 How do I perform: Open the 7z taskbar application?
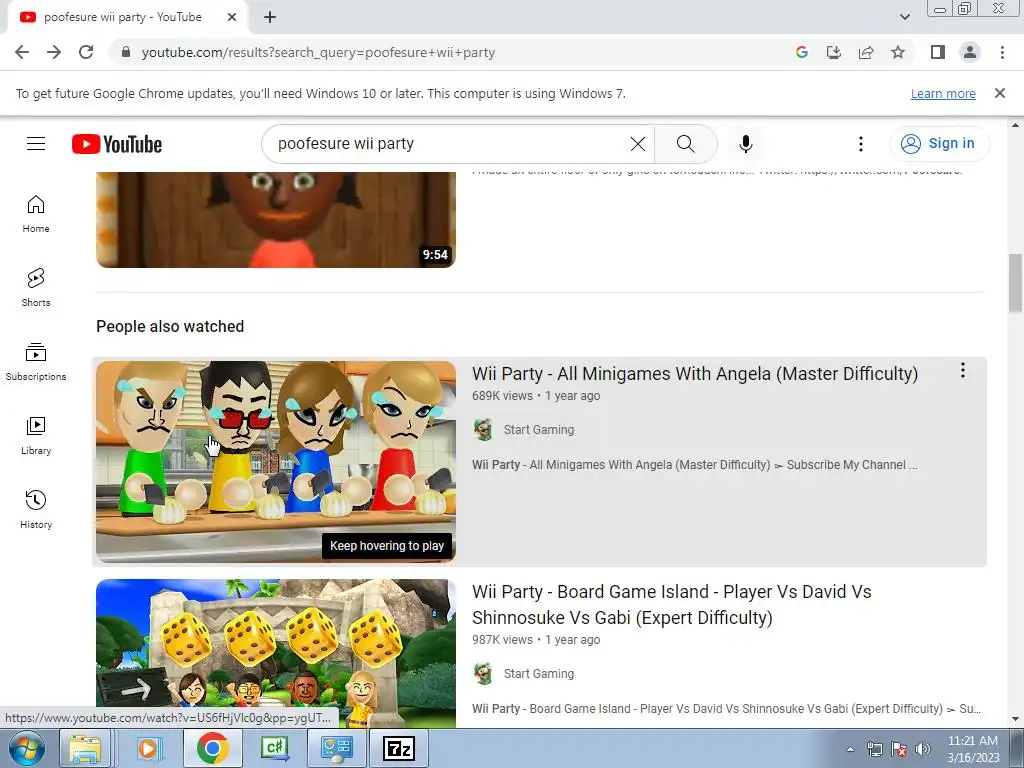399,748
